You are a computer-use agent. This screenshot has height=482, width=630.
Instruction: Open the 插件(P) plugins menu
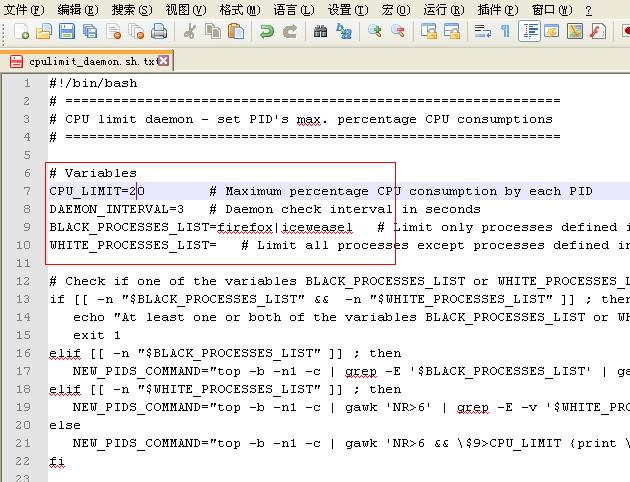pos(498,10)
